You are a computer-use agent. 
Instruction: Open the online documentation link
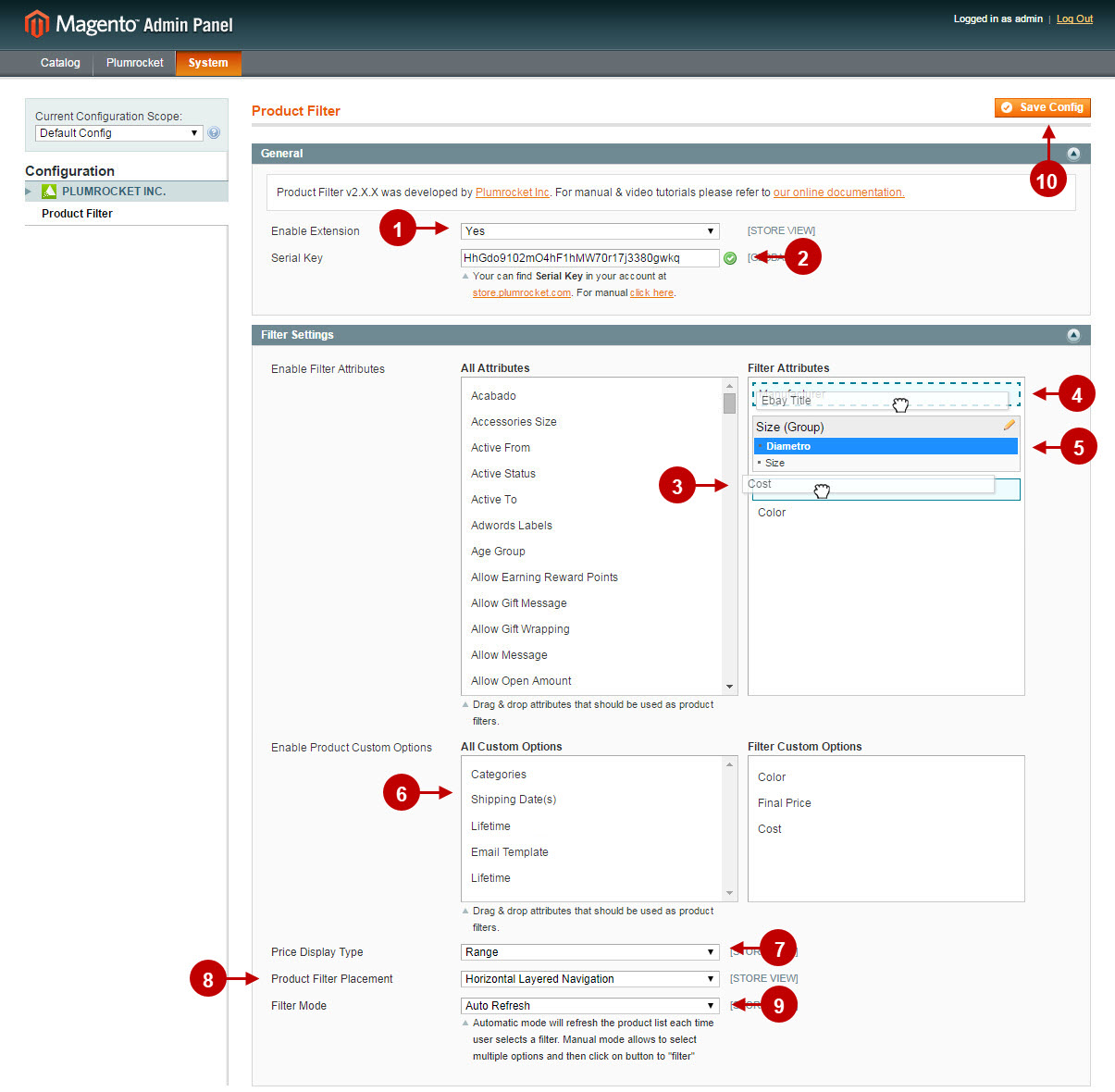[x=838, y=192]
